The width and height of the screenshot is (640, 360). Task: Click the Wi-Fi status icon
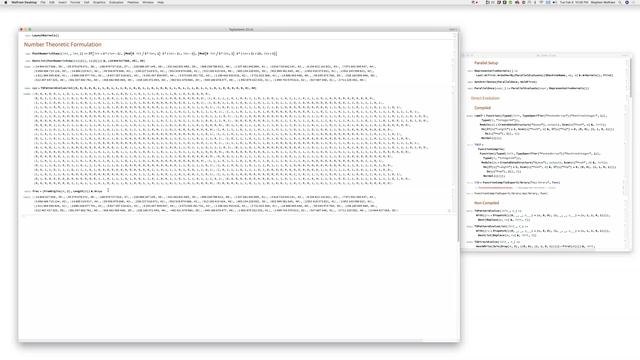click(541, 2)
